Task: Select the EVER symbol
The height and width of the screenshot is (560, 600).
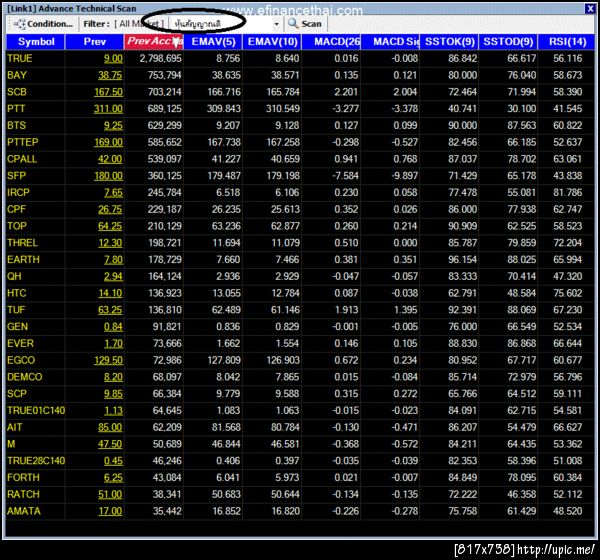Action: 20,343
